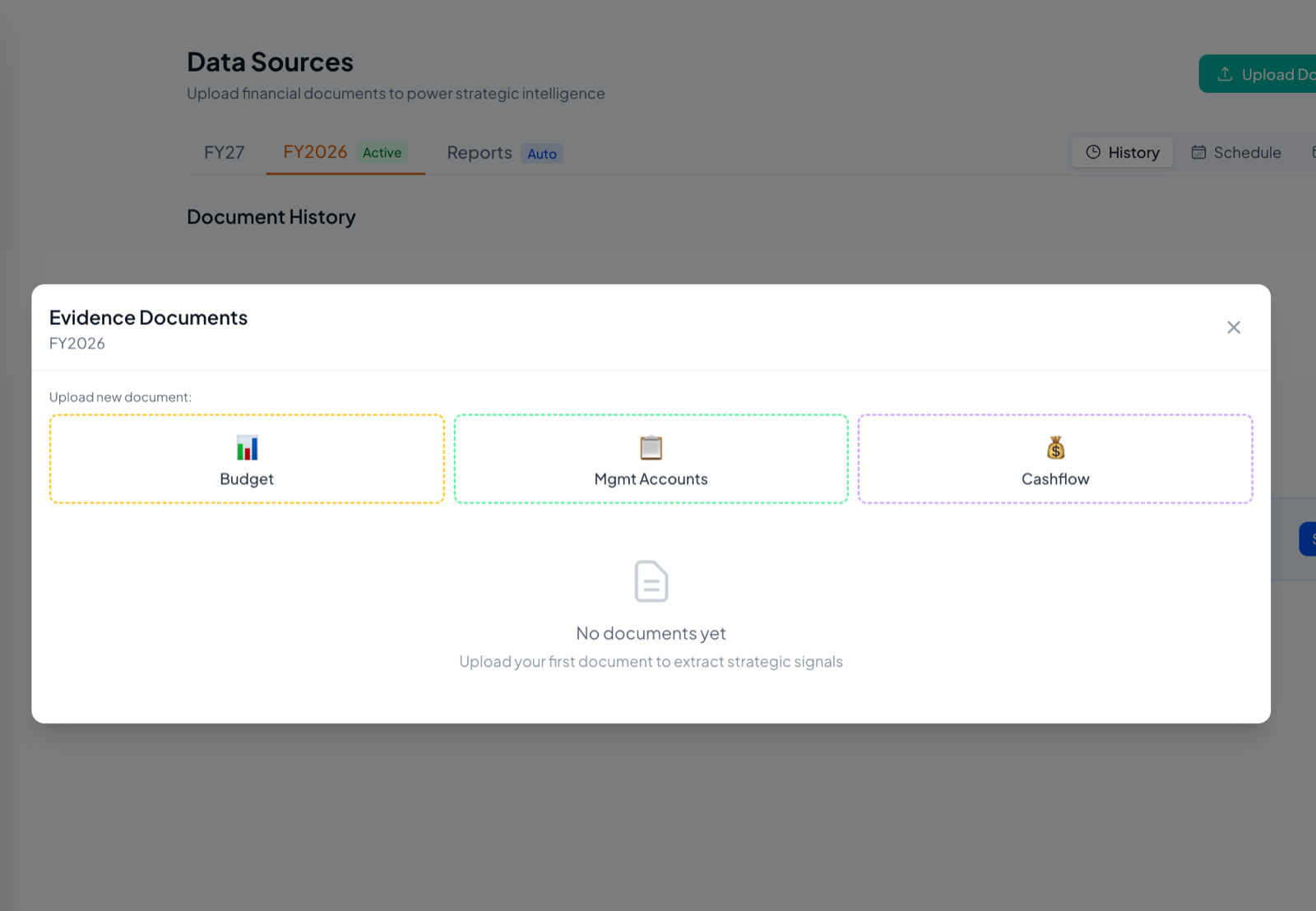Select the active FY2026 tab
The width and height of the screenshot is (1316, 911).
tap(315, 152)
